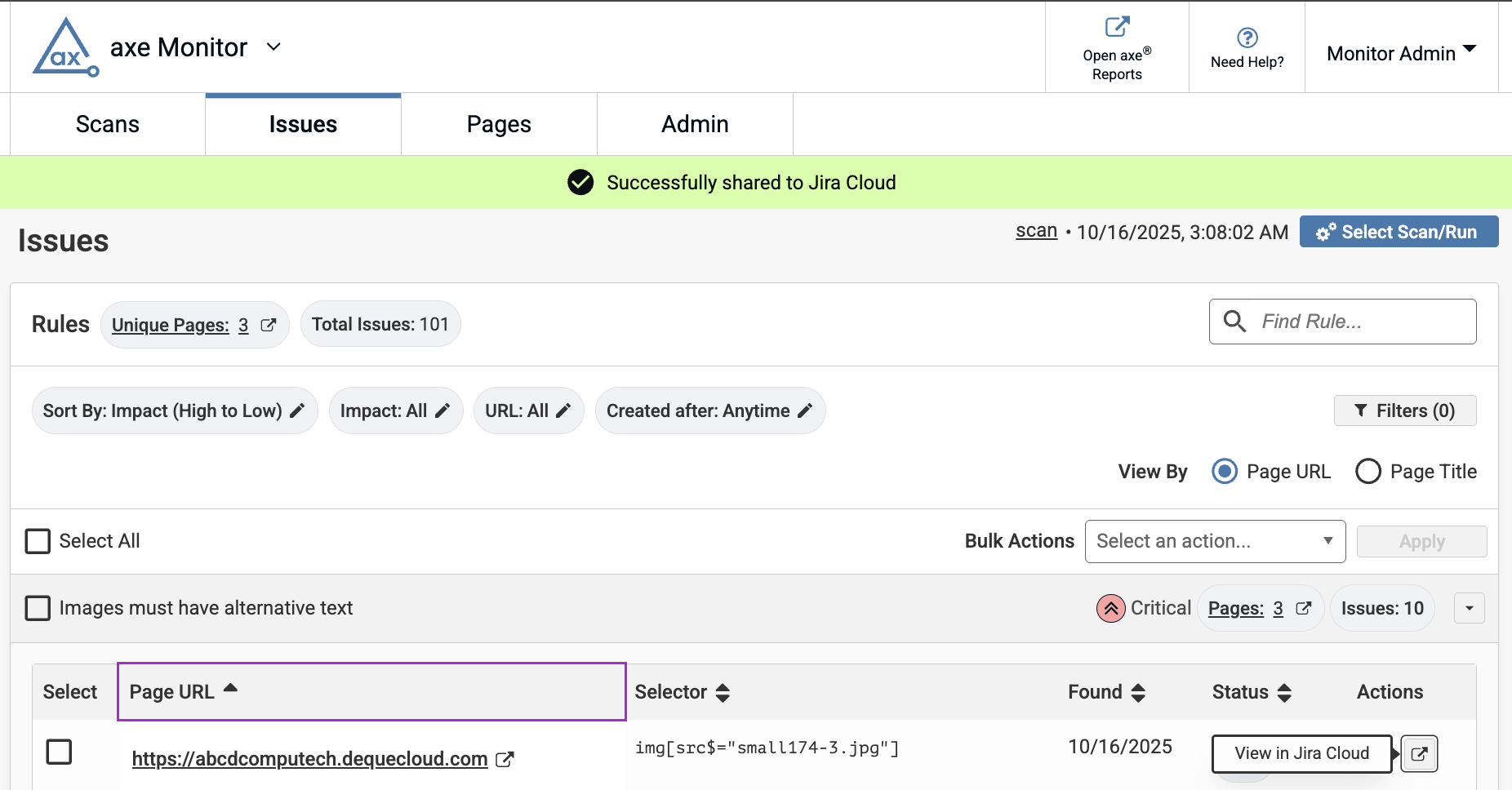Viewport: 1512px width, 790px height.
Task: Click the Critical severity icon on the rule
Action: 1110,608
